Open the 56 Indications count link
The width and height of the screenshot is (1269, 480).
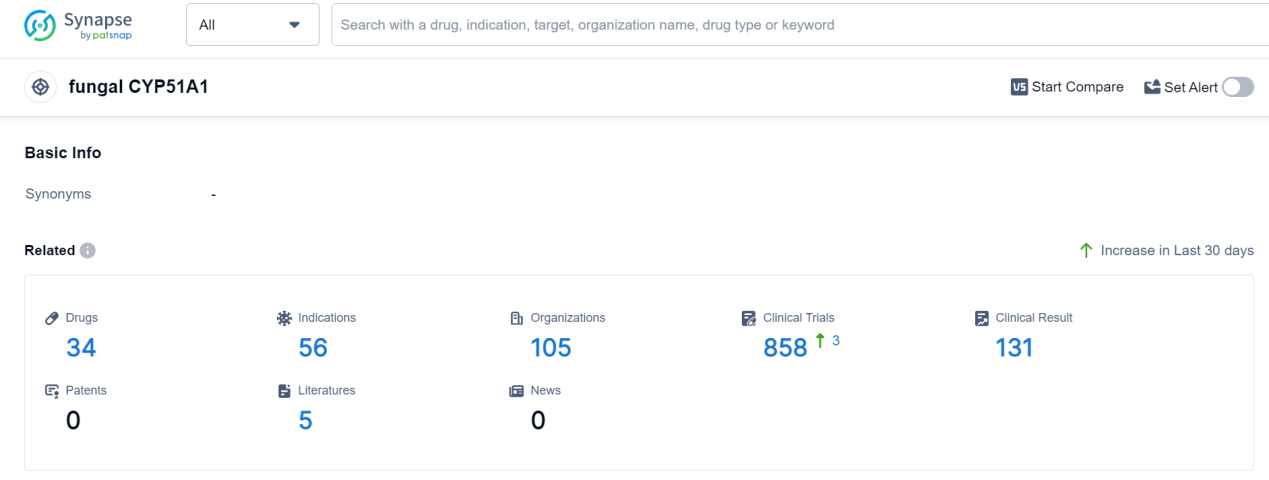(313, 348)
